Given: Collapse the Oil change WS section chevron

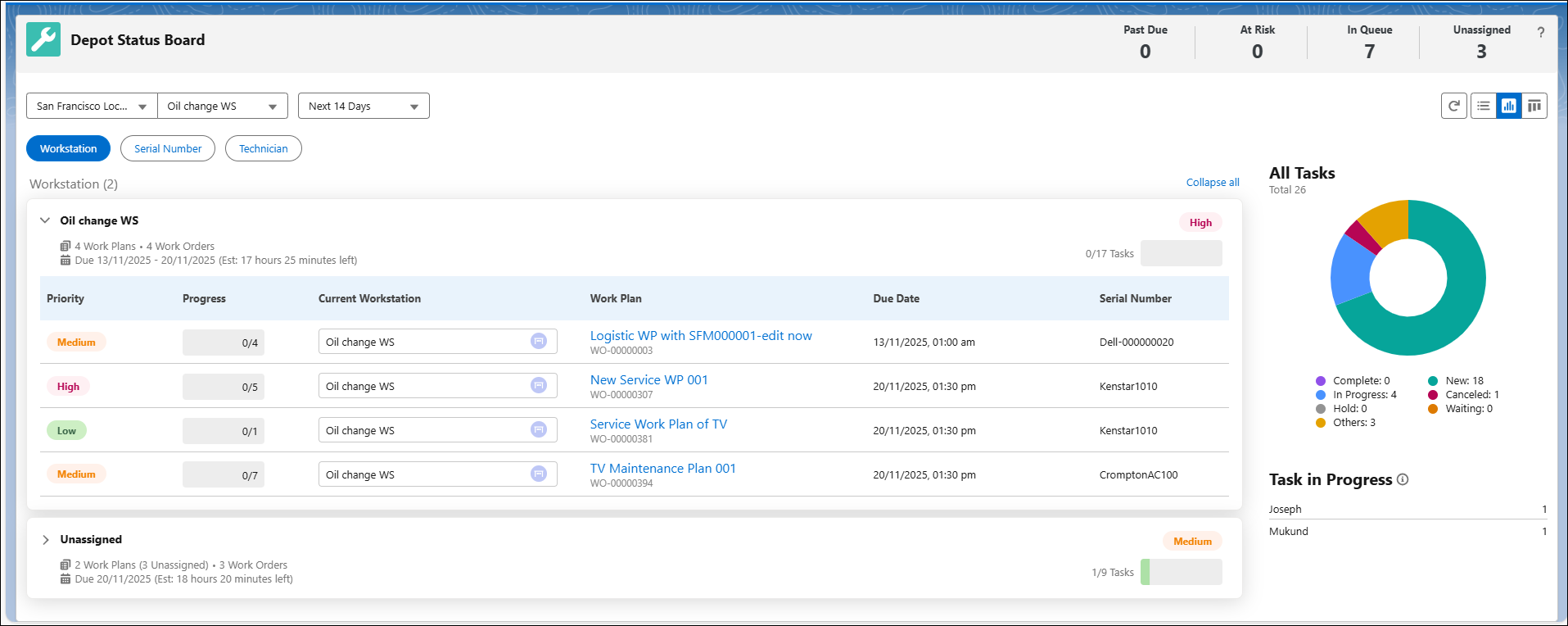Looking at the screenshot, I should 45,220.
